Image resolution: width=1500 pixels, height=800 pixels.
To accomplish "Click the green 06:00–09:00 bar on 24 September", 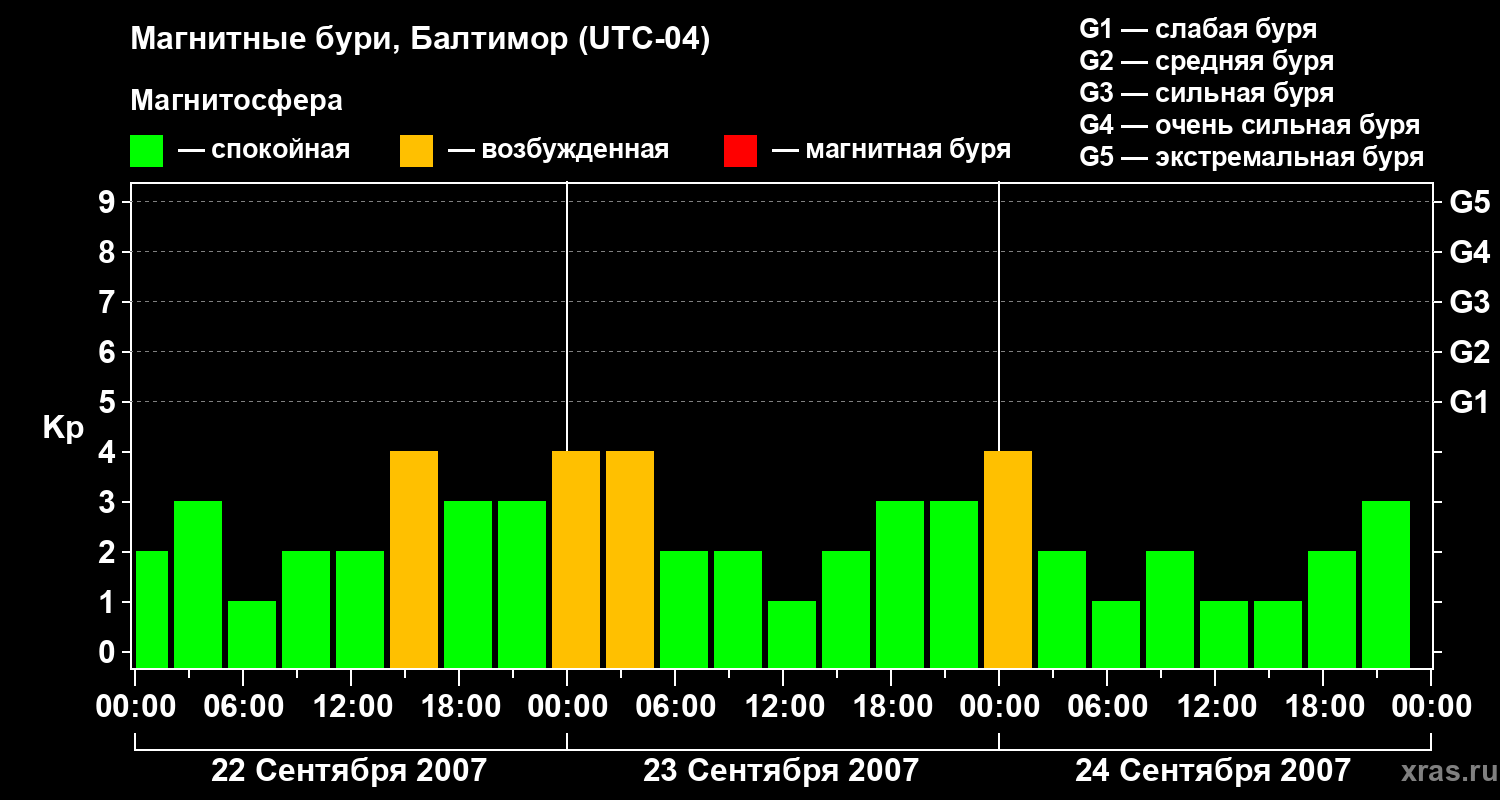I will 1116,634.
